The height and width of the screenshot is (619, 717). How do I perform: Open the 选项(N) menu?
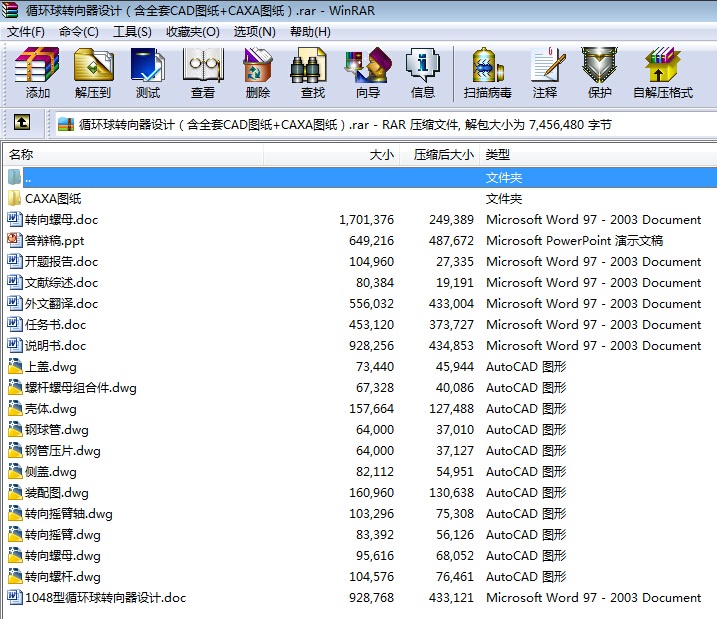point(255,32)
